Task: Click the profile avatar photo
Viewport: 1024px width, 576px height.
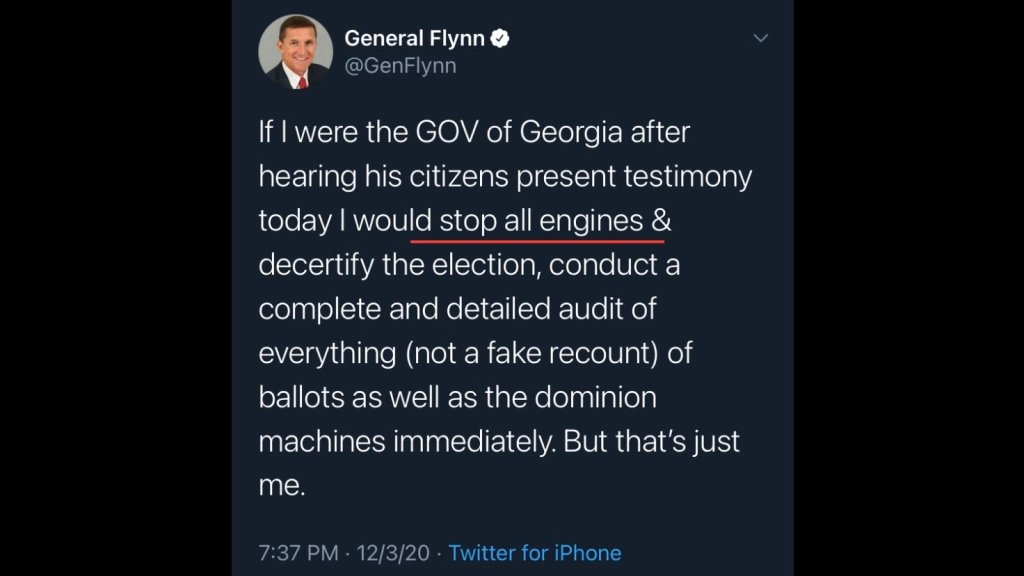Action: [295, 52]
